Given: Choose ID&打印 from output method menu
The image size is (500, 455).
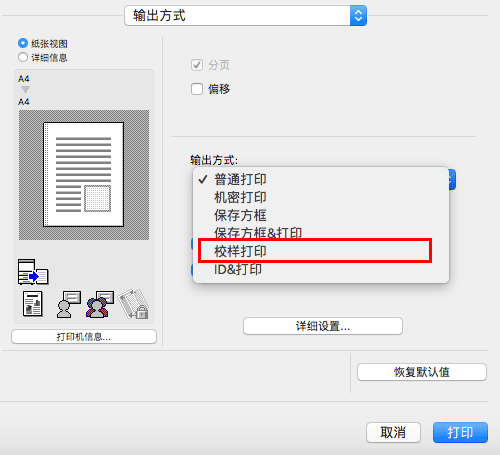Looking at the screenshot, I should coord(321,269).
